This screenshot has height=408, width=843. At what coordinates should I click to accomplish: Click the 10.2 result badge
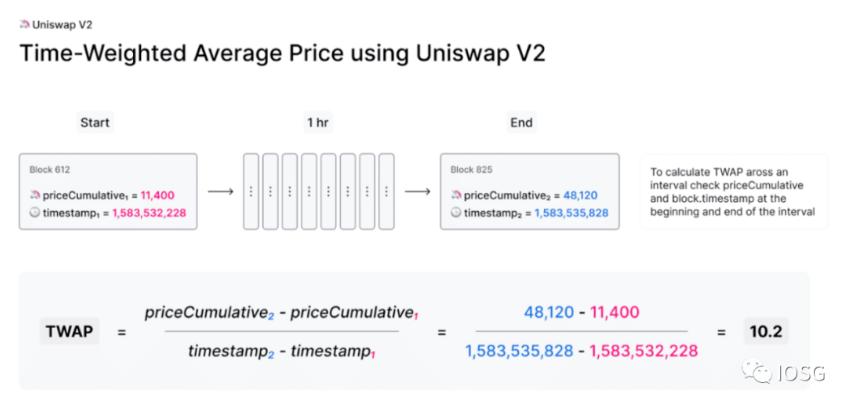pos(766,330)
